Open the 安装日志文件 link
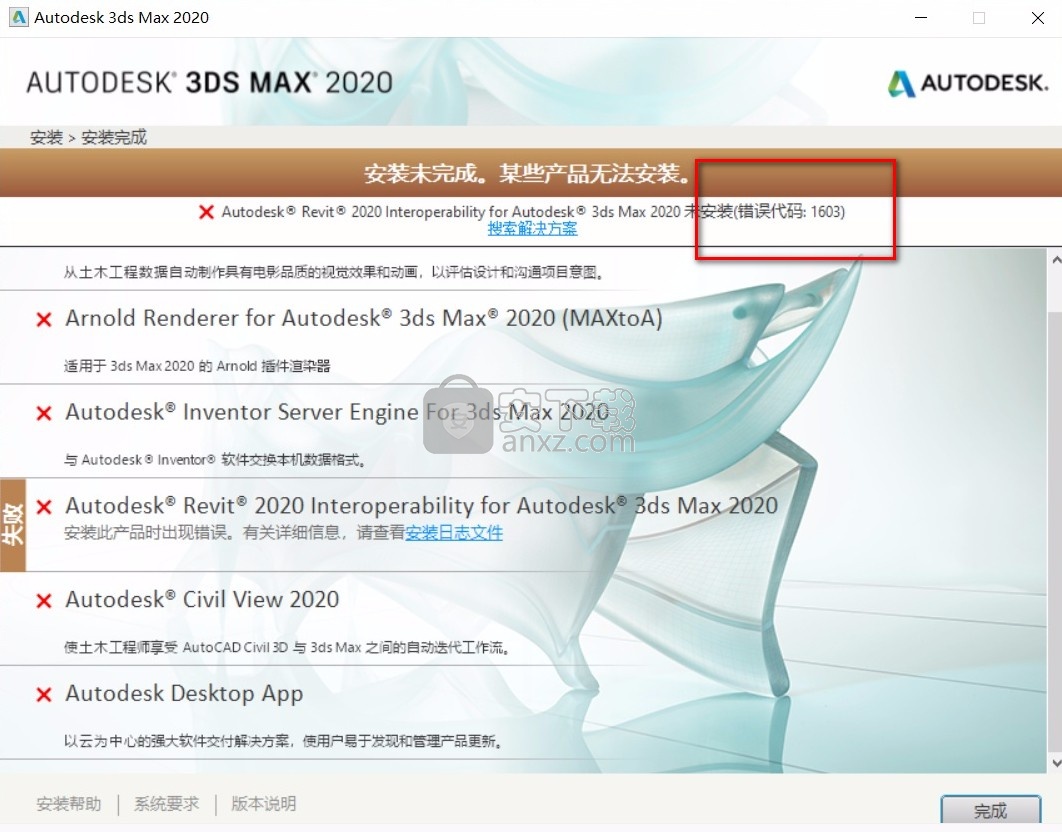Viewport: 1062px width, 832px height. click(x=454, y=533)
